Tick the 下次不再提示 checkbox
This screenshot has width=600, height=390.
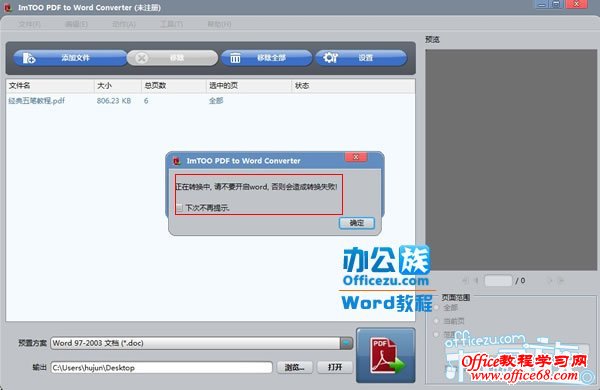pos(179,208)
